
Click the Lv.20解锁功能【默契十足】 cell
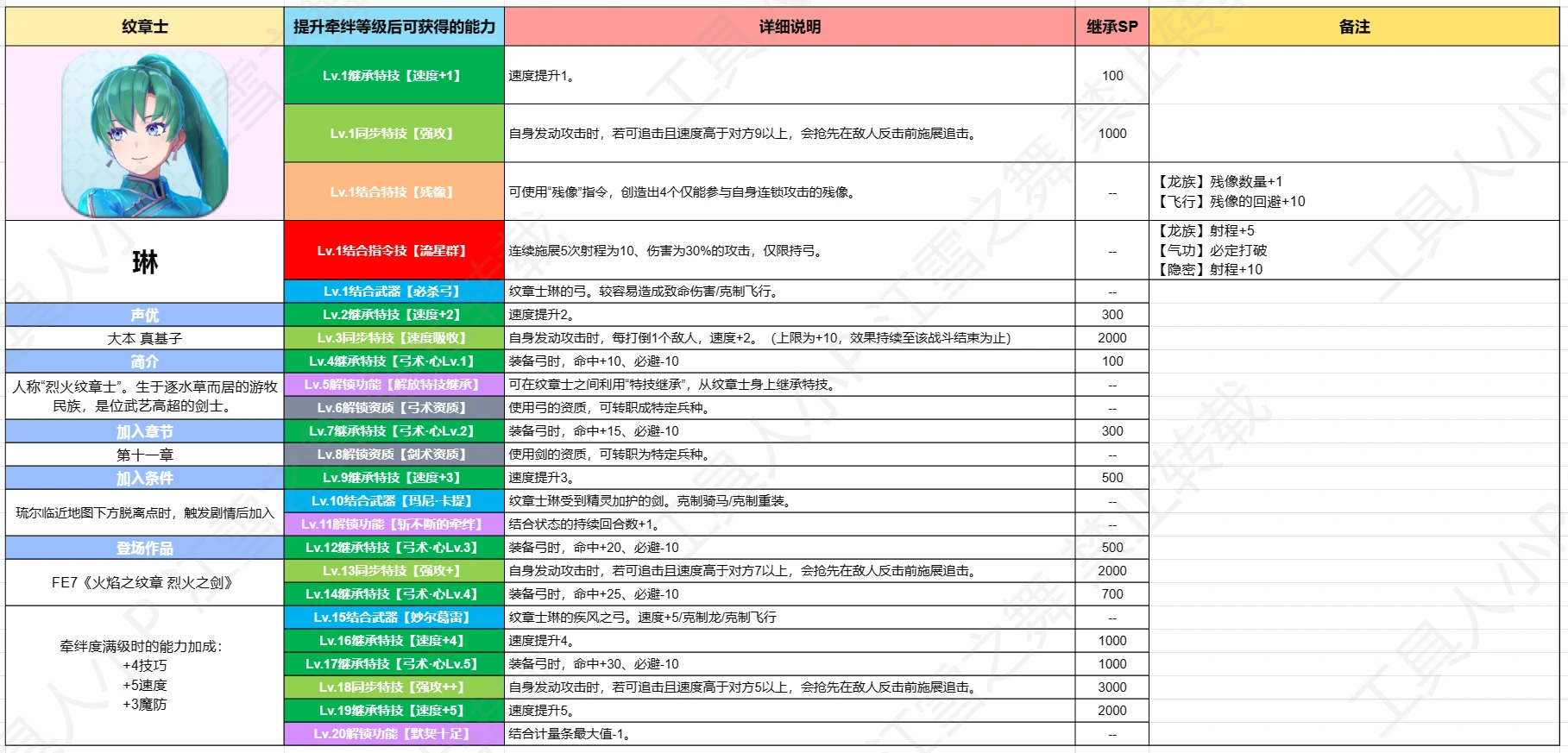pyautogui.click(x=394, y=734)
